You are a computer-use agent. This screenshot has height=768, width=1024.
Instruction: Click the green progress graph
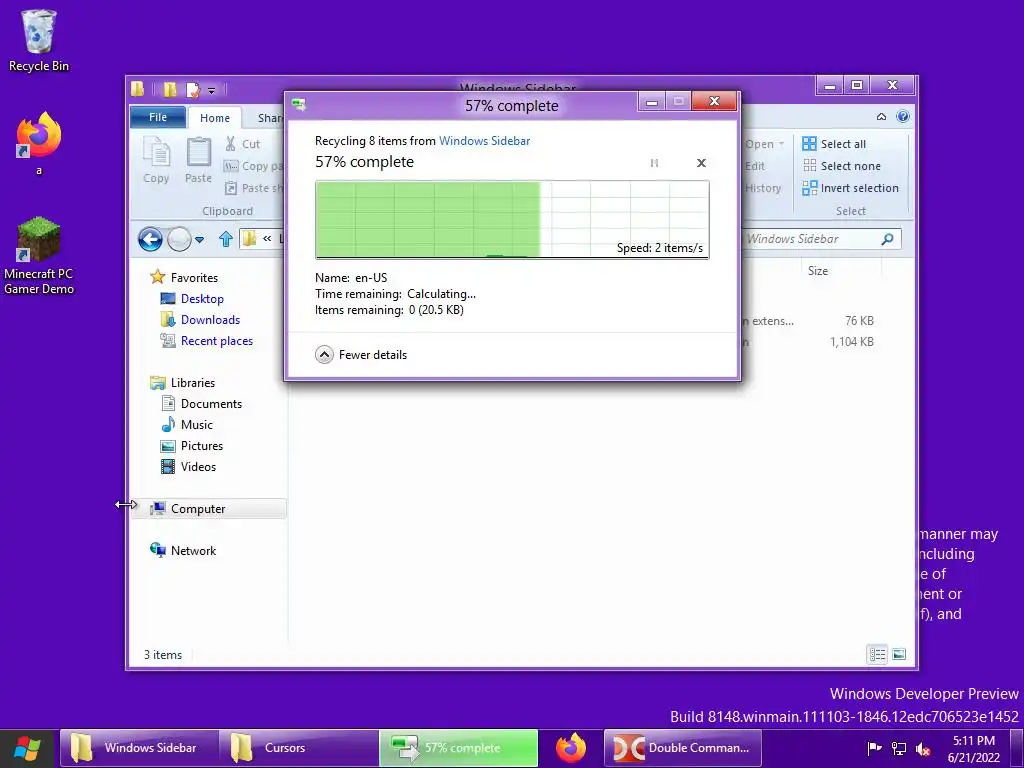click(512, 220)
